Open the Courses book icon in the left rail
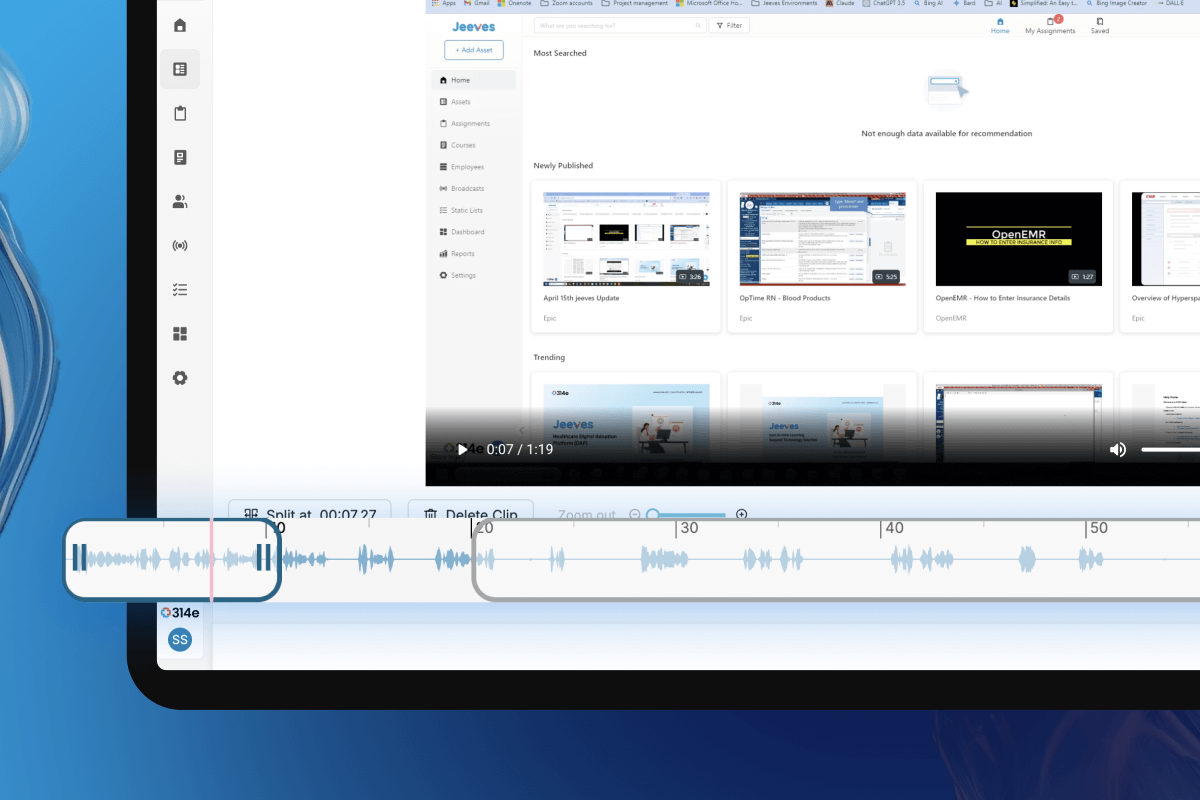The image size is (1200, 800). pos(180,157)
